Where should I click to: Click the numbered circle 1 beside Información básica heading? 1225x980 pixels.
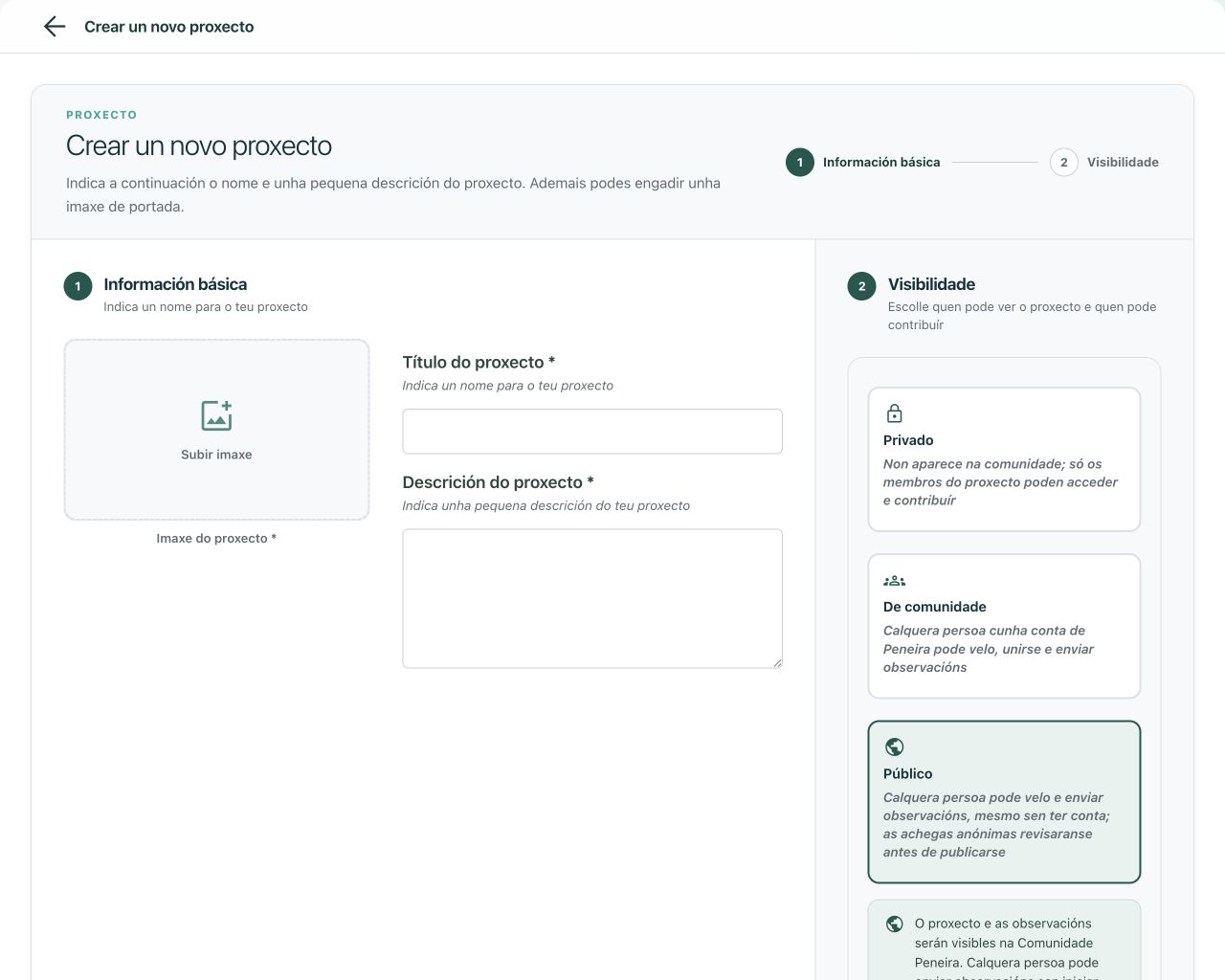[x=78, y=286]
